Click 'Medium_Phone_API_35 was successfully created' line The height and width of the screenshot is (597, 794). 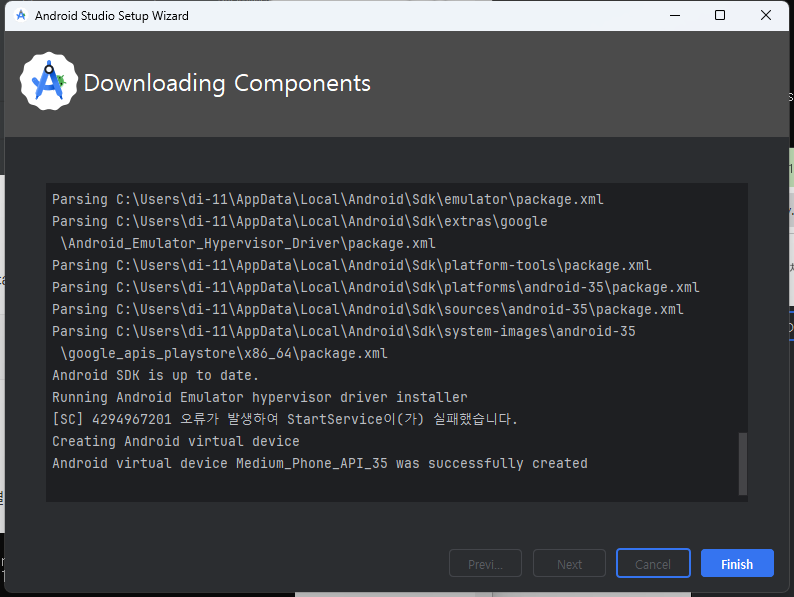point(320,463)
